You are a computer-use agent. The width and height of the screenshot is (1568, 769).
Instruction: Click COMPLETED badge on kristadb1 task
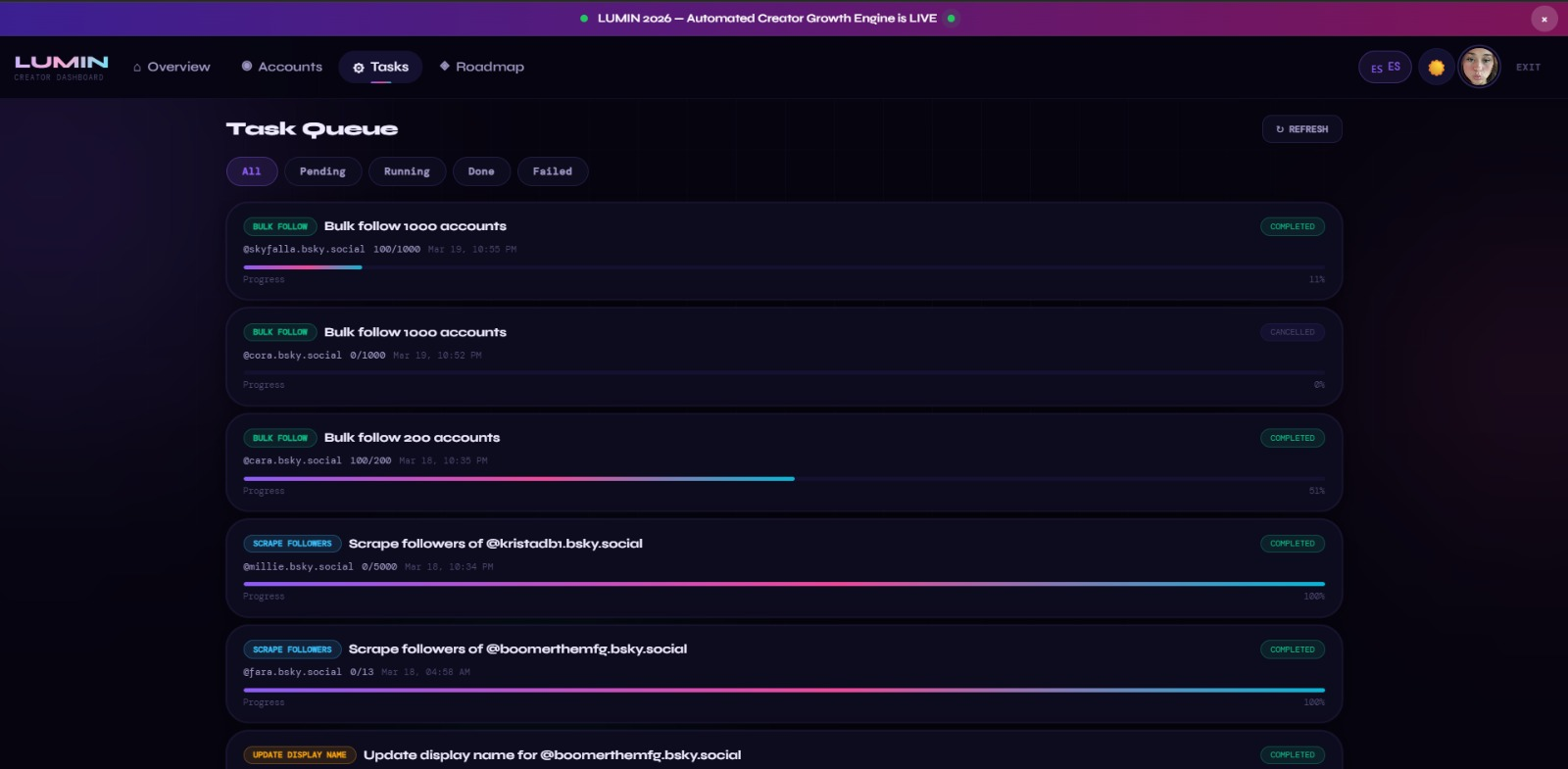pos(1293,544)
